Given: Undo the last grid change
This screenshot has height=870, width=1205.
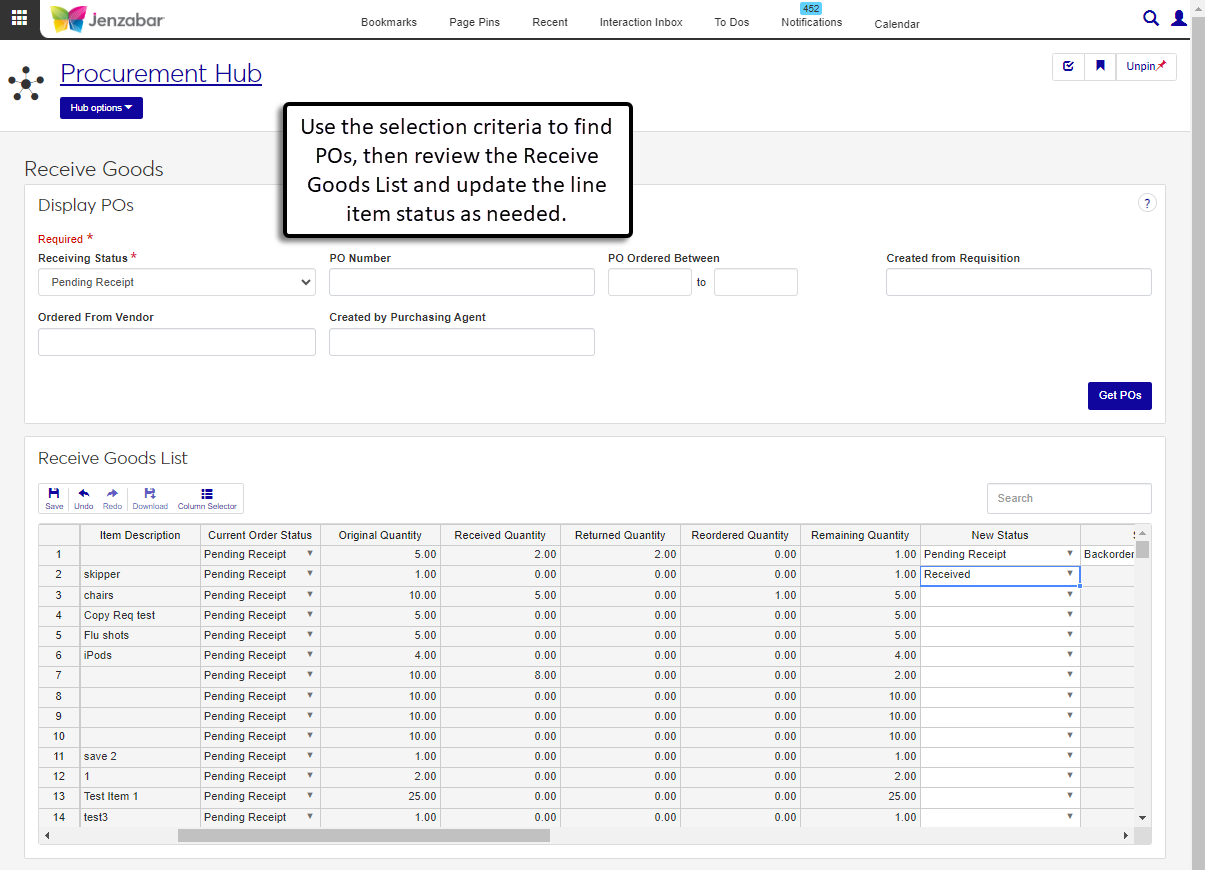Looking at the screenshot, I should 83,498.
